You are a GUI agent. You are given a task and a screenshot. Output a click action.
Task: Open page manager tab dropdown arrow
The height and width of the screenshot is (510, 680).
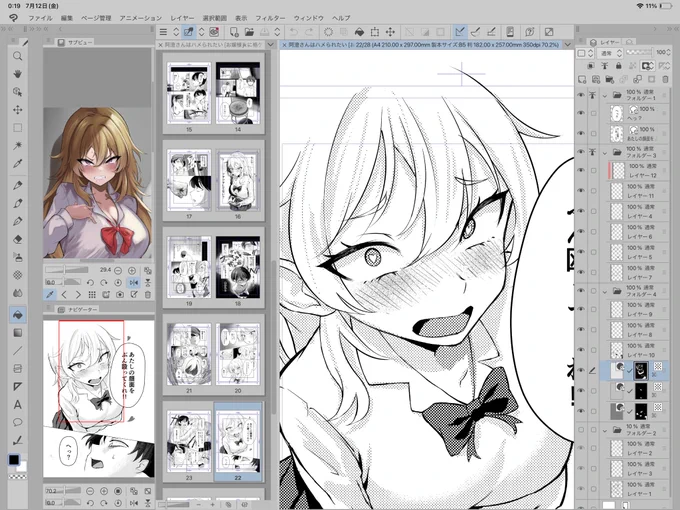click(271, 45)
